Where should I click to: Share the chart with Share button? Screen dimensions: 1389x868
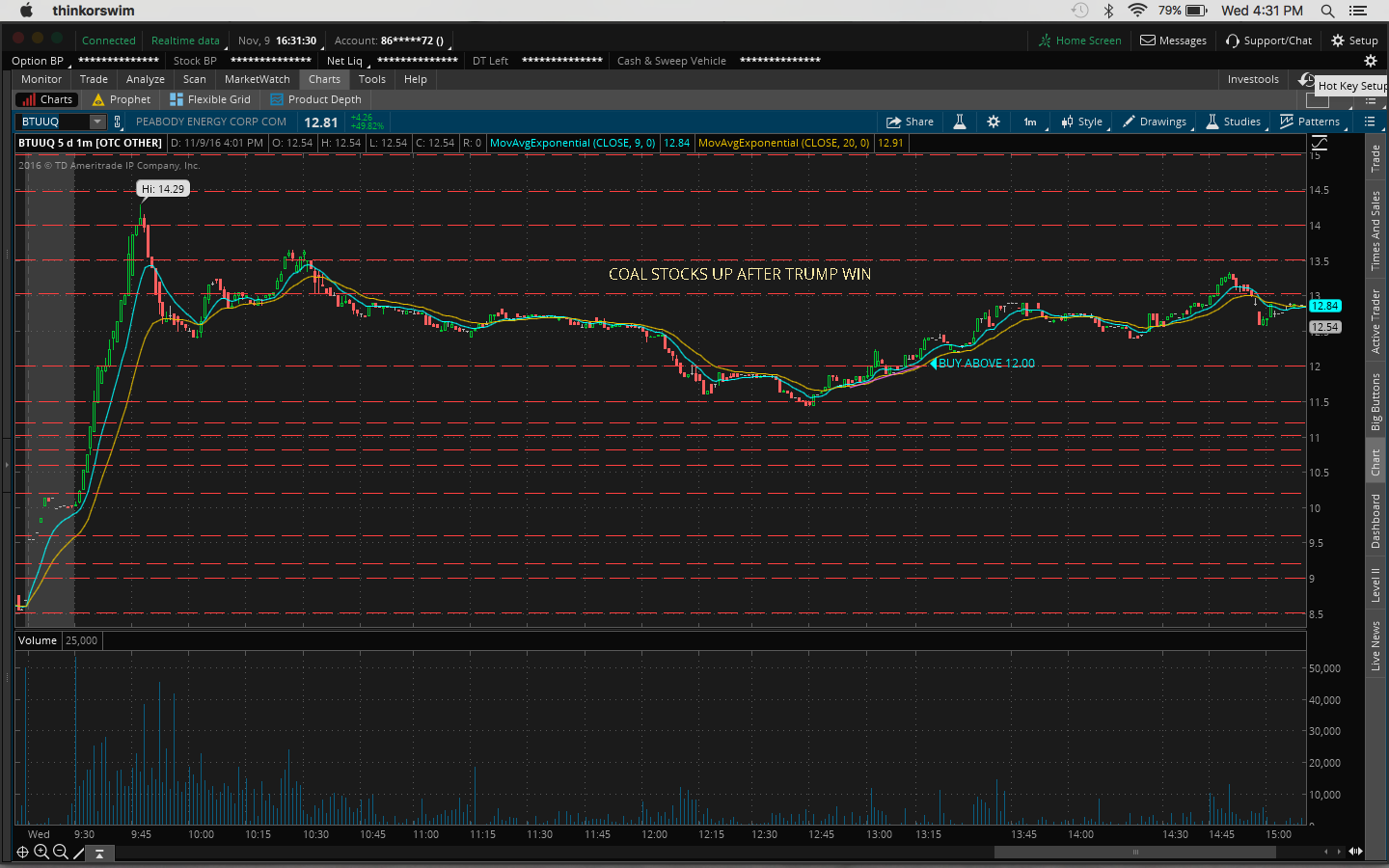click(911, 122)
